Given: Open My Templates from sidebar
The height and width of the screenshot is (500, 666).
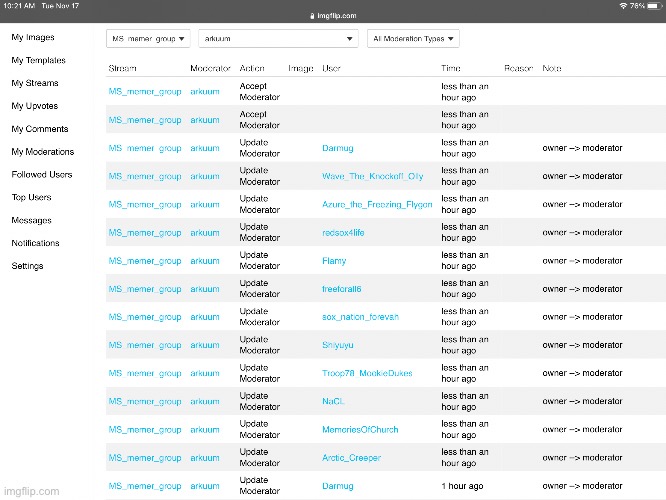Looking at the screenshot, I should (x=37, y=61).
